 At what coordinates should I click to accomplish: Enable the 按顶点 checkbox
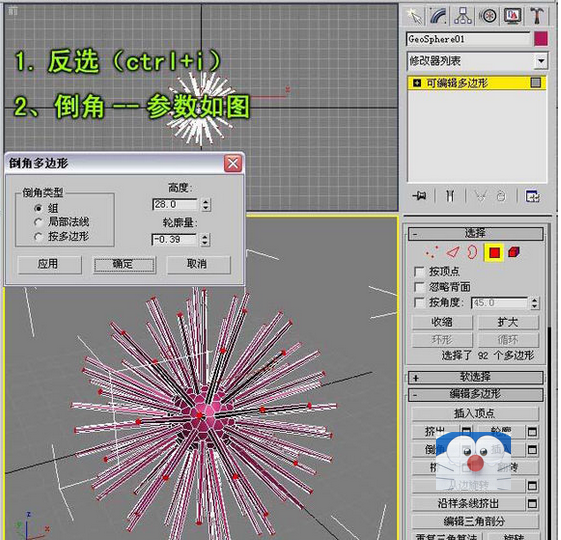point(419,272)
